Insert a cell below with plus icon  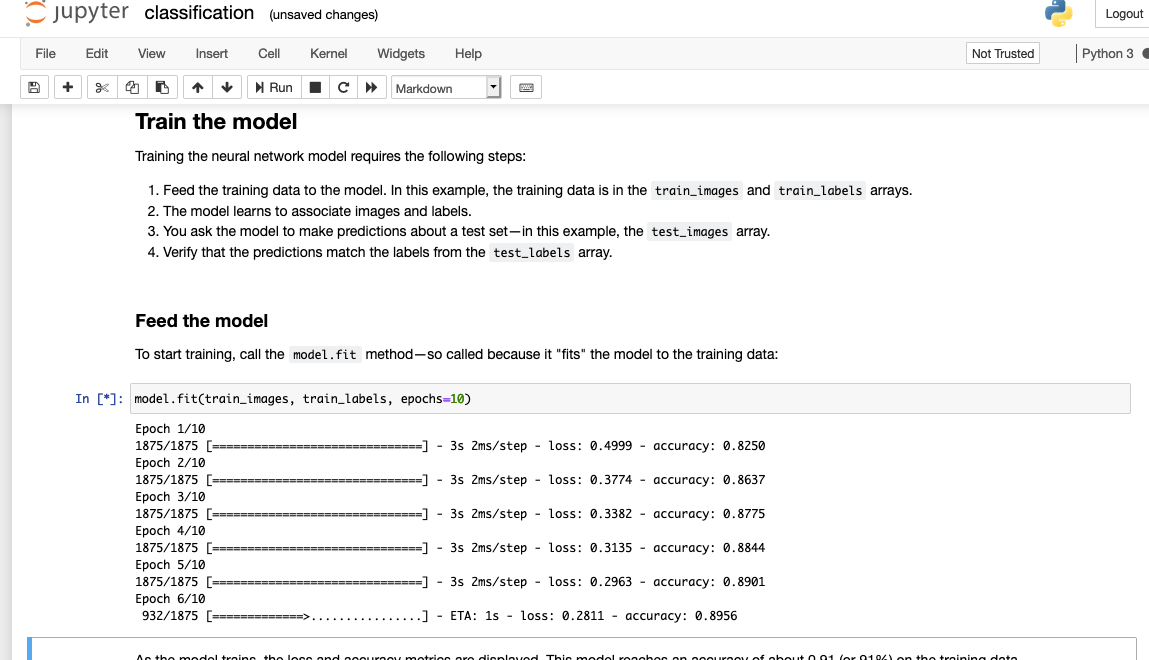click(x=67, y=87)
